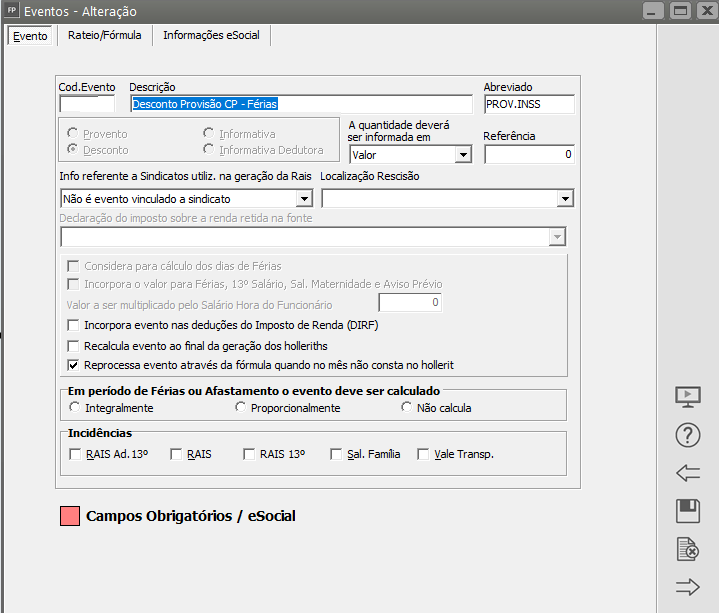The image size is (719, 613).
Task: Click the Abreviado field containing PROV.INSS
Action: click(528, 104)
